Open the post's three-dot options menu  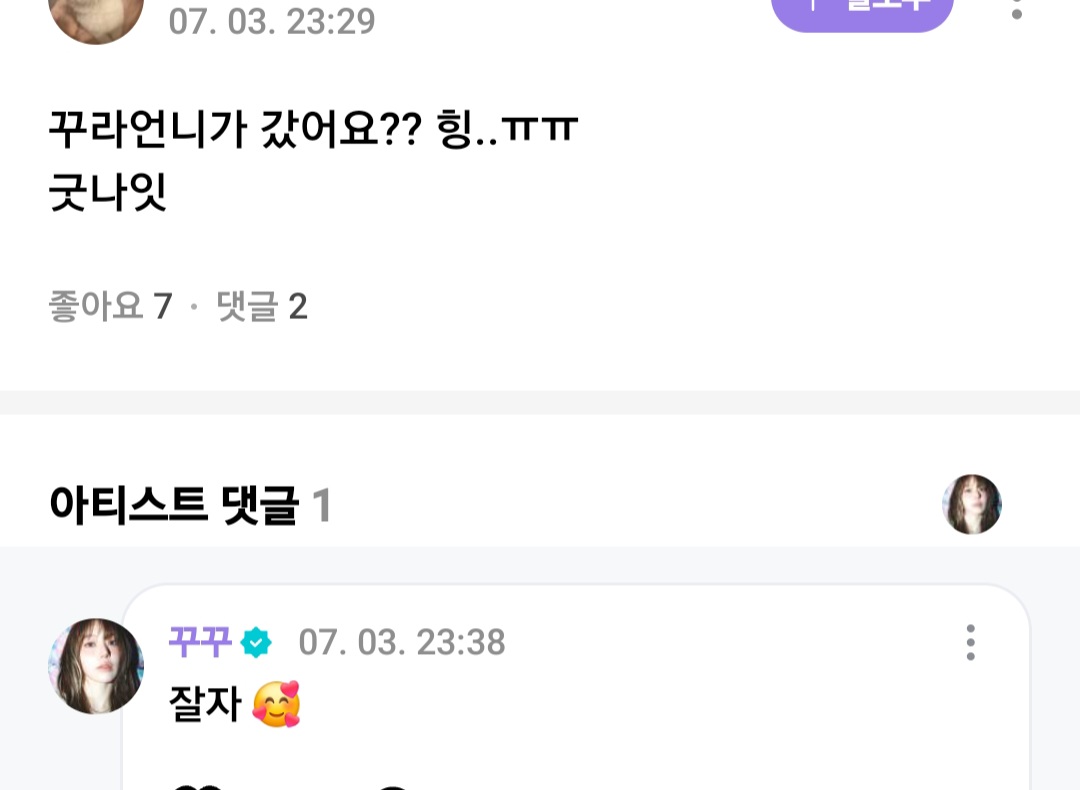tap(1017, 10)
